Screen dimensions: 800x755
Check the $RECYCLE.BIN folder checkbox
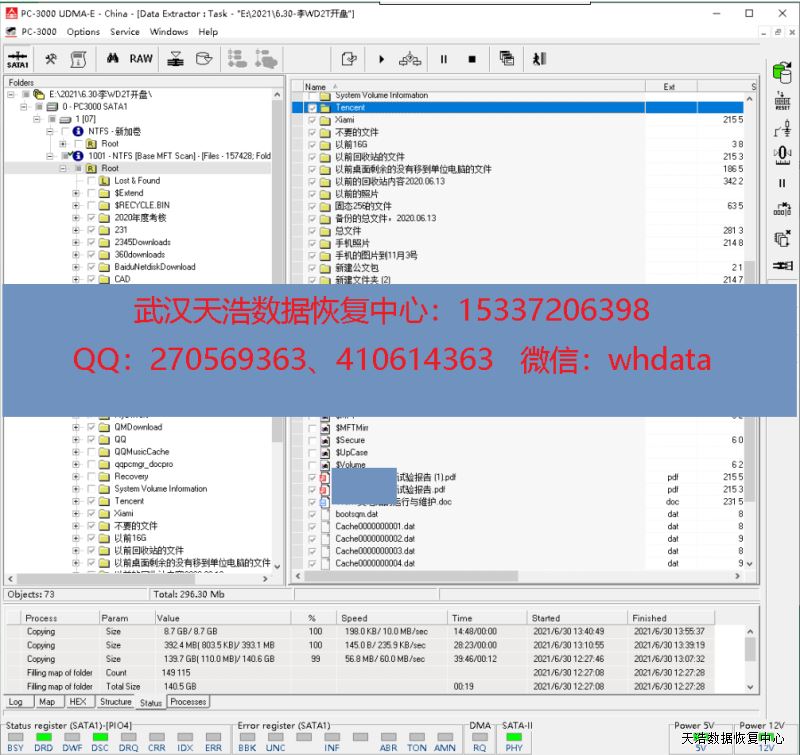tap(91, 205)
